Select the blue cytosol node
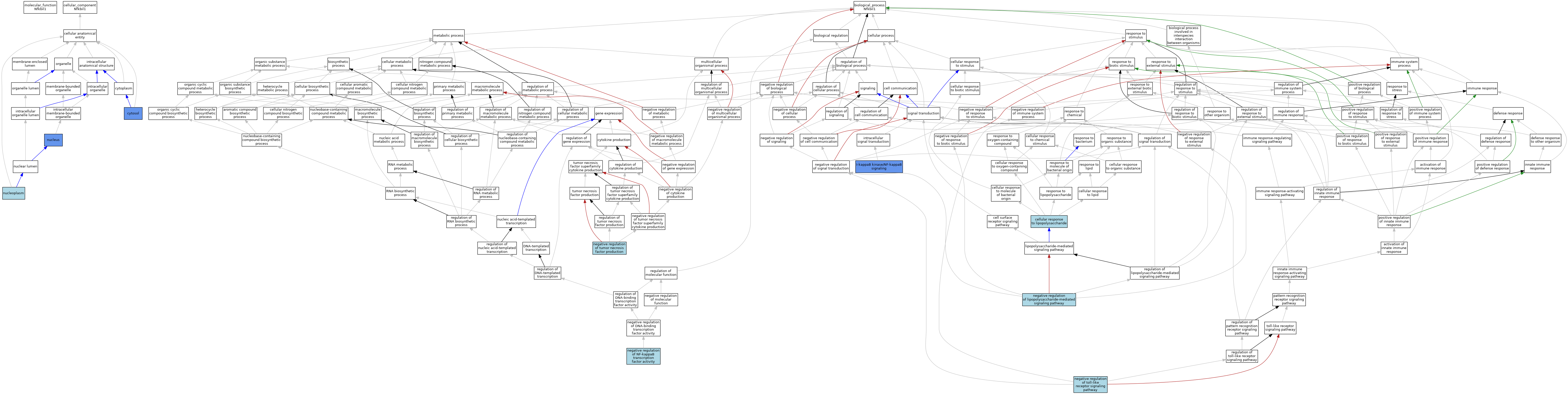 tap(133, 113)
